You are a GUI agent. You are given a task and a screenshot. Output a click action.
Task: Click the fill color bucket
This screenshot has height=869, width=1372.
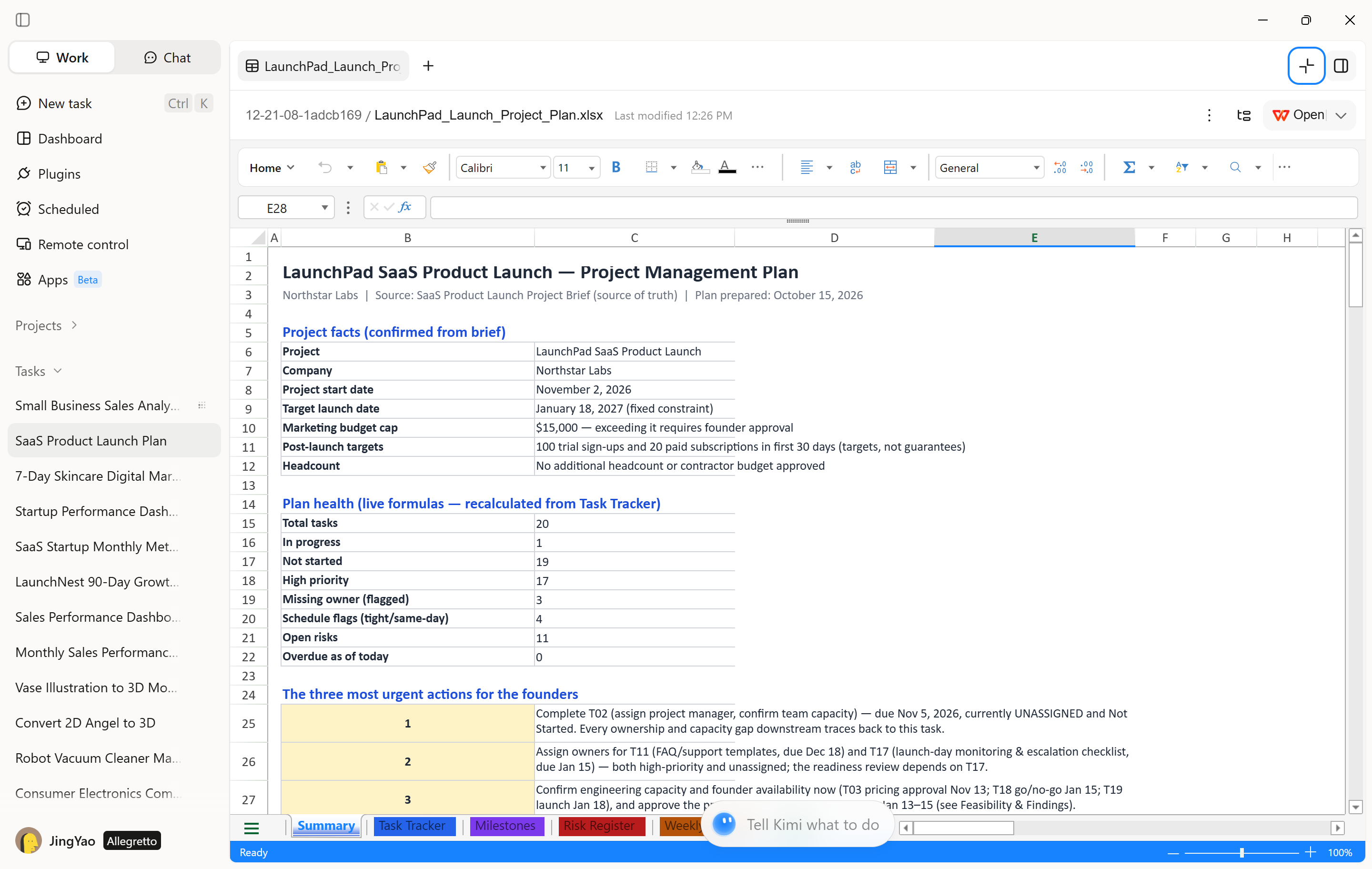pos(699,168)
